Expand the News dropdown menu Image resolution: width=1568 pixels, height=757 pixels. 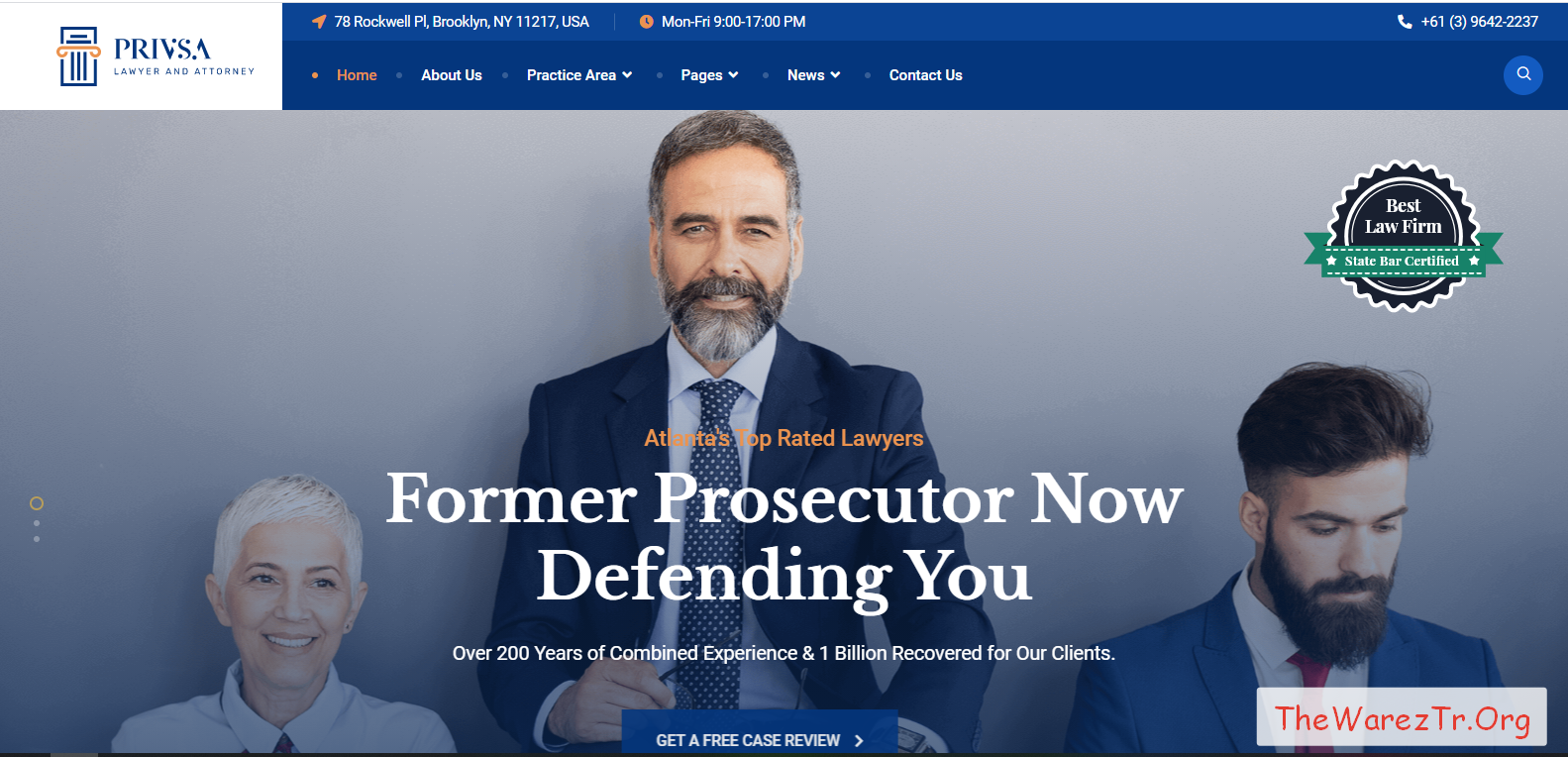pos(814,75)
